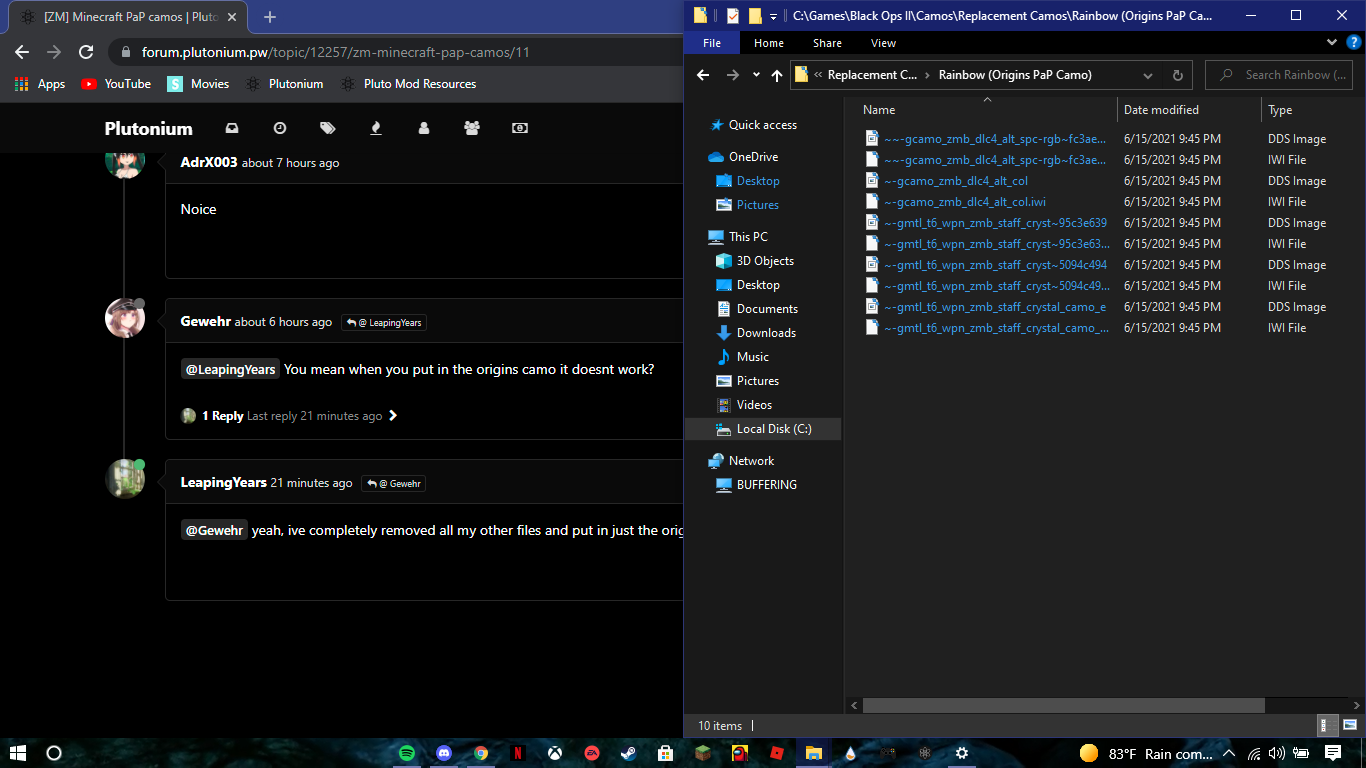Viewport: 1366px width, 768px height.
Task: Select ~-gmtl_t6_wpn_zmb_staff_crystal_camo_e DDS file
Action: coord(994,307)
